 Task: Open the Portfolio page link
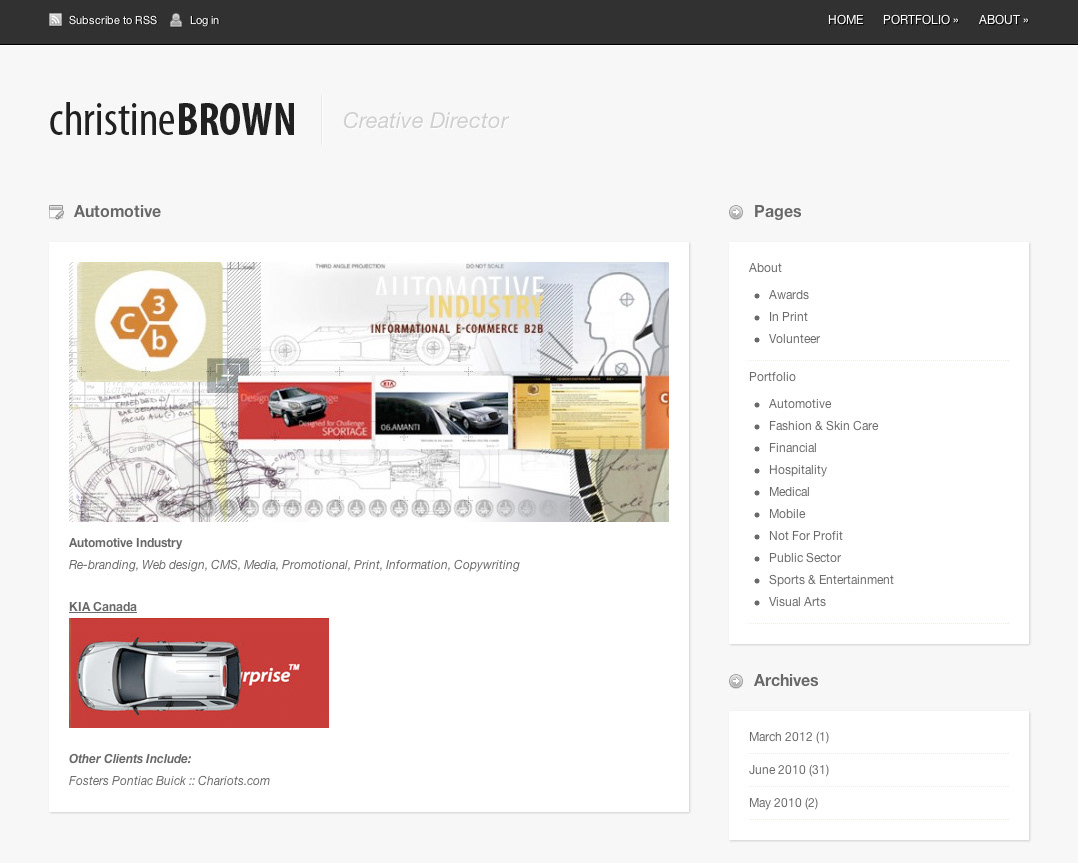772,376
